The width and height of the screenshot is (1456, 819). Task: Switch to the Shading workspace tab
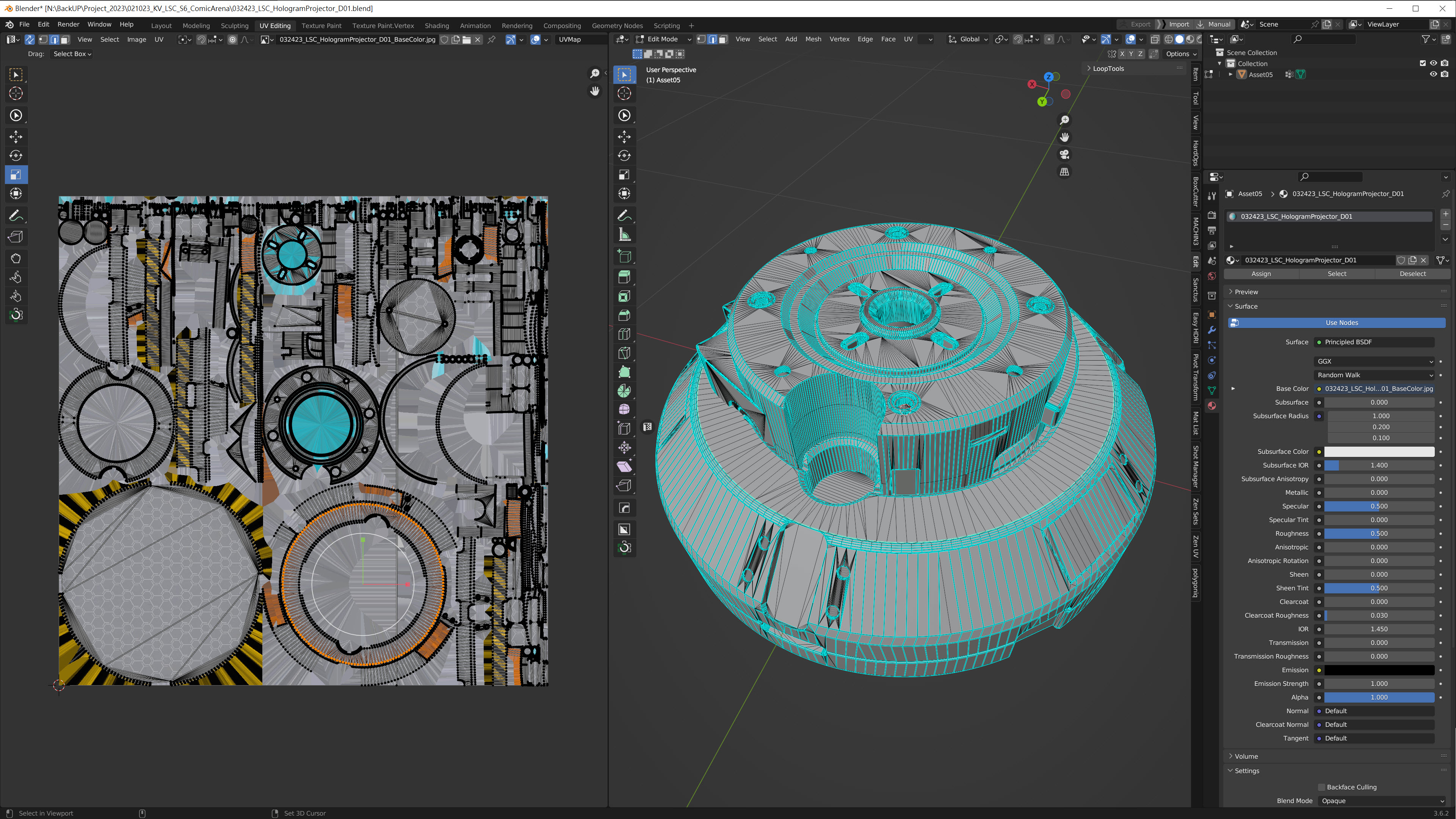436,25
